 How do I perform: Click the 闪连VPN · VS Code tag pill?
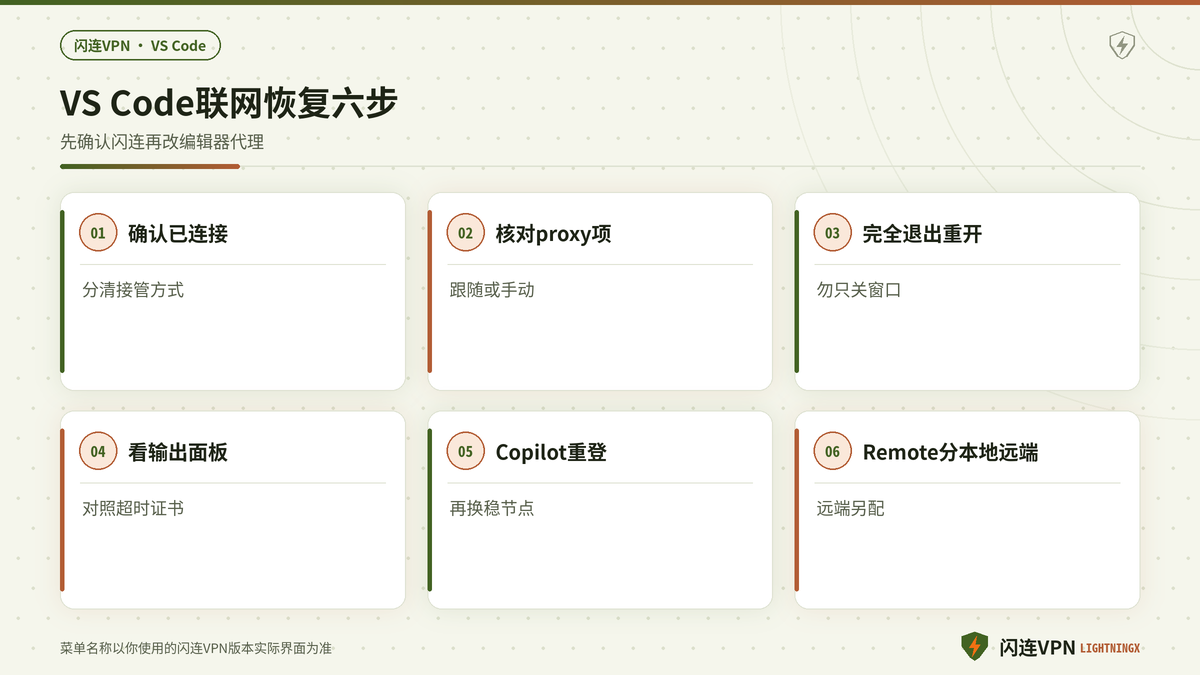(140, 45)
